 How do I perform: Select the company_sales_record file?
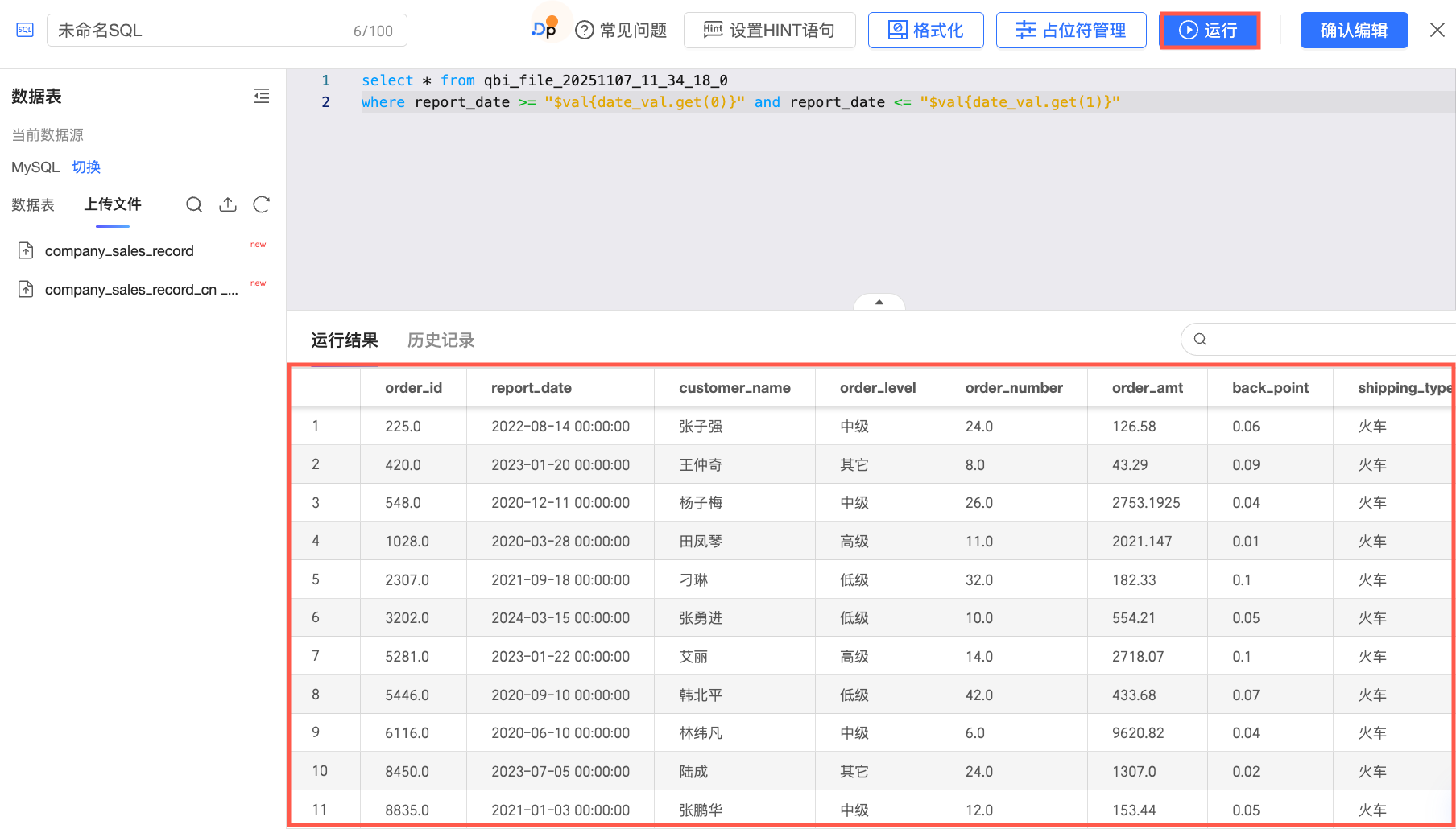click(119, 251)
